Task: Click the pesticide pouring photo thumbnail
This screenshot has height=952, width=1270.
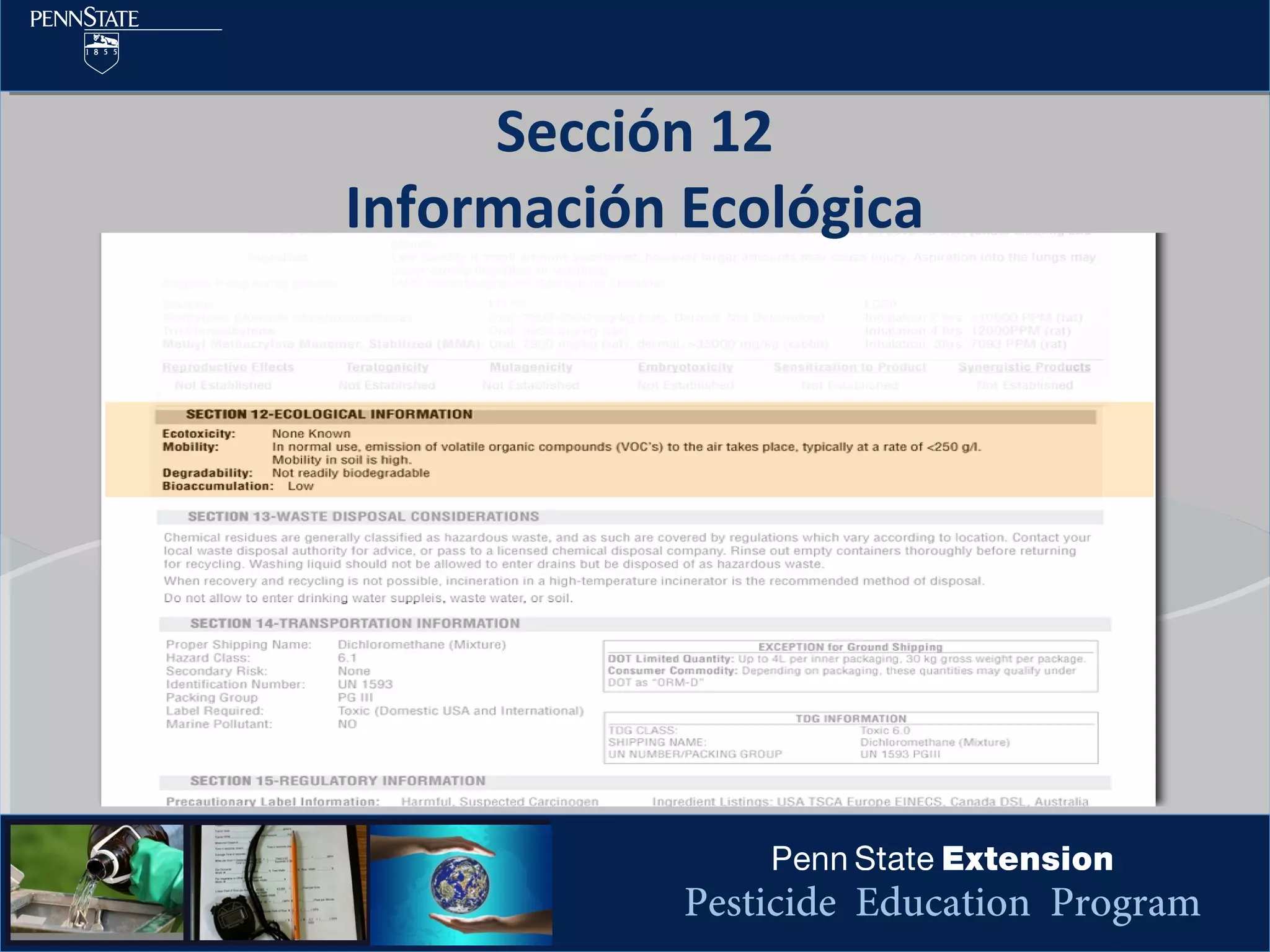Action: [97, 881]
